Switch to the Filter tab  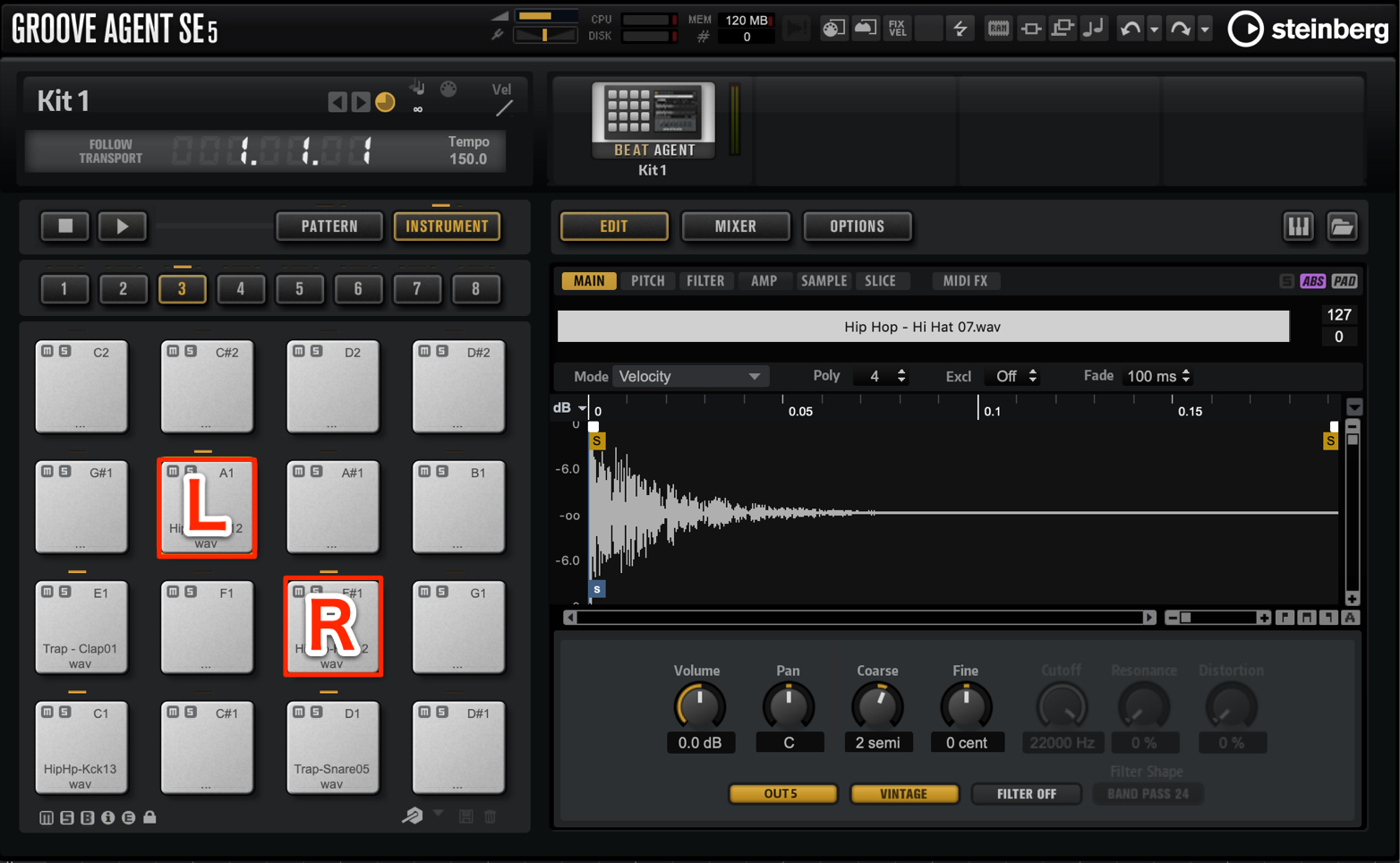pyautogui.click(x=705, y=281)
